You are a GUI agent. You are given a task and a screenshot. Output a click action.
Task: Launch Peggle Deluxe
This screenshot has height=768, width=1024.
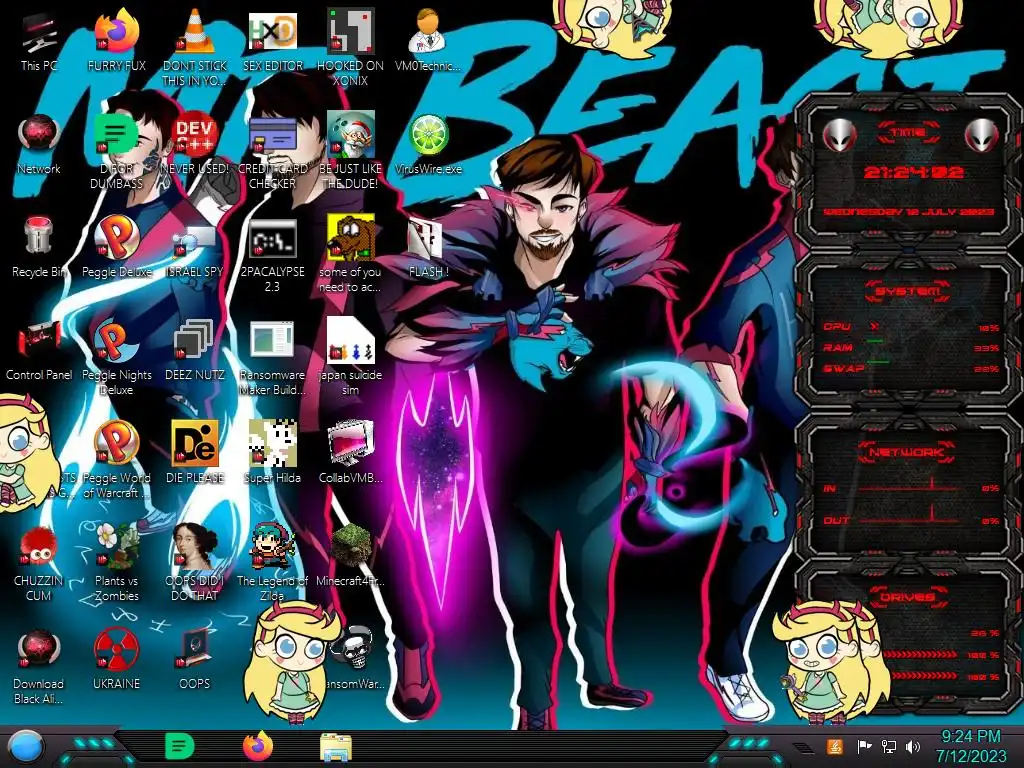coord(117,245)
